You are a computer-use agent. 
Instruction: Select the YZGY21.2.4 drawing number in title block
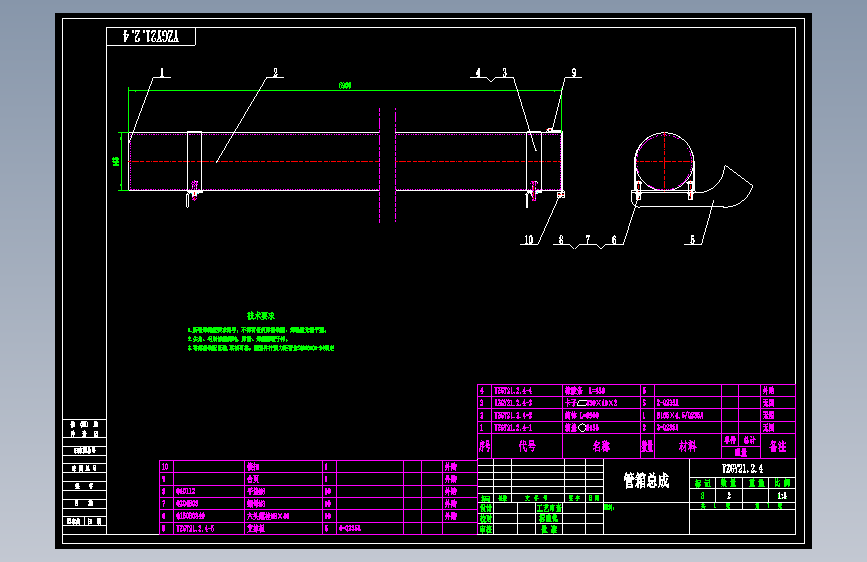(x=743, y=469)
